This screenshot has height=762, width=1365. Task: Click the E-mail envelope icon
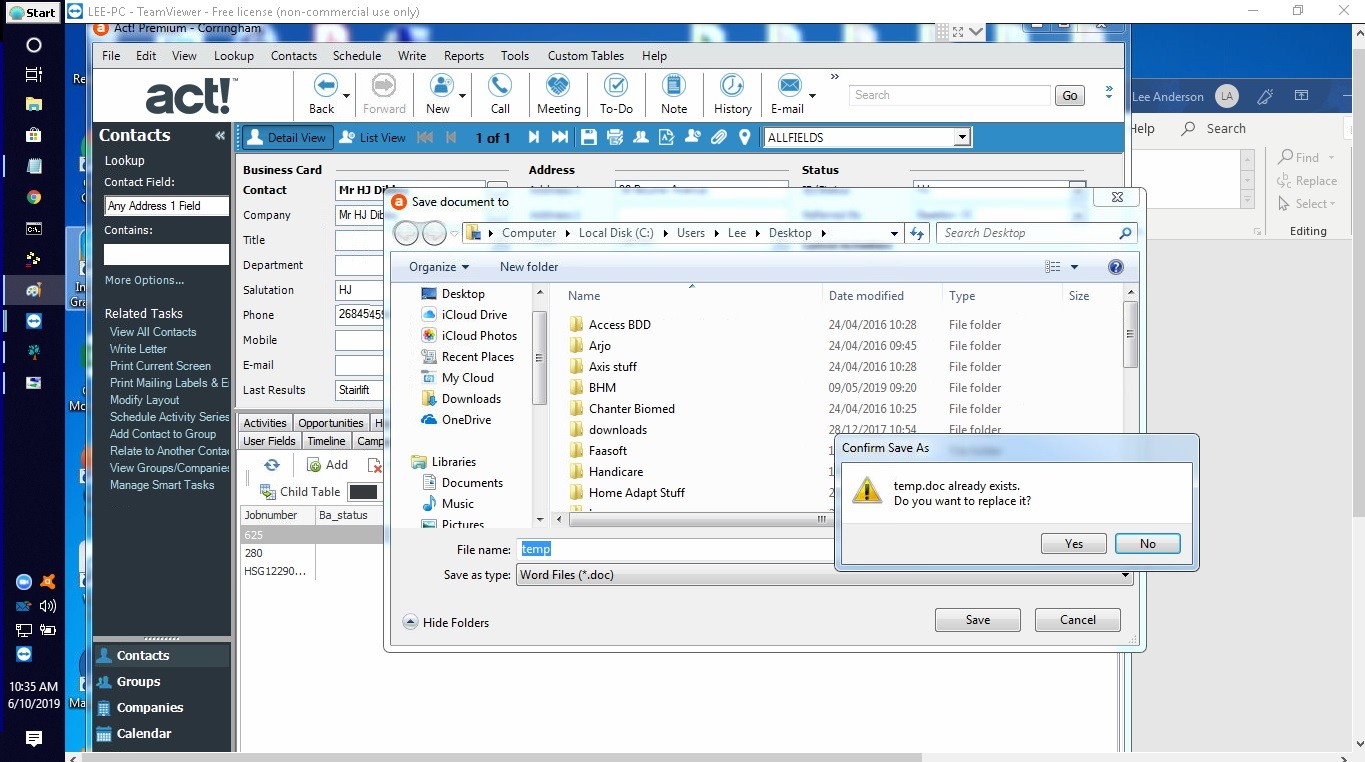(x=790, y=86)
